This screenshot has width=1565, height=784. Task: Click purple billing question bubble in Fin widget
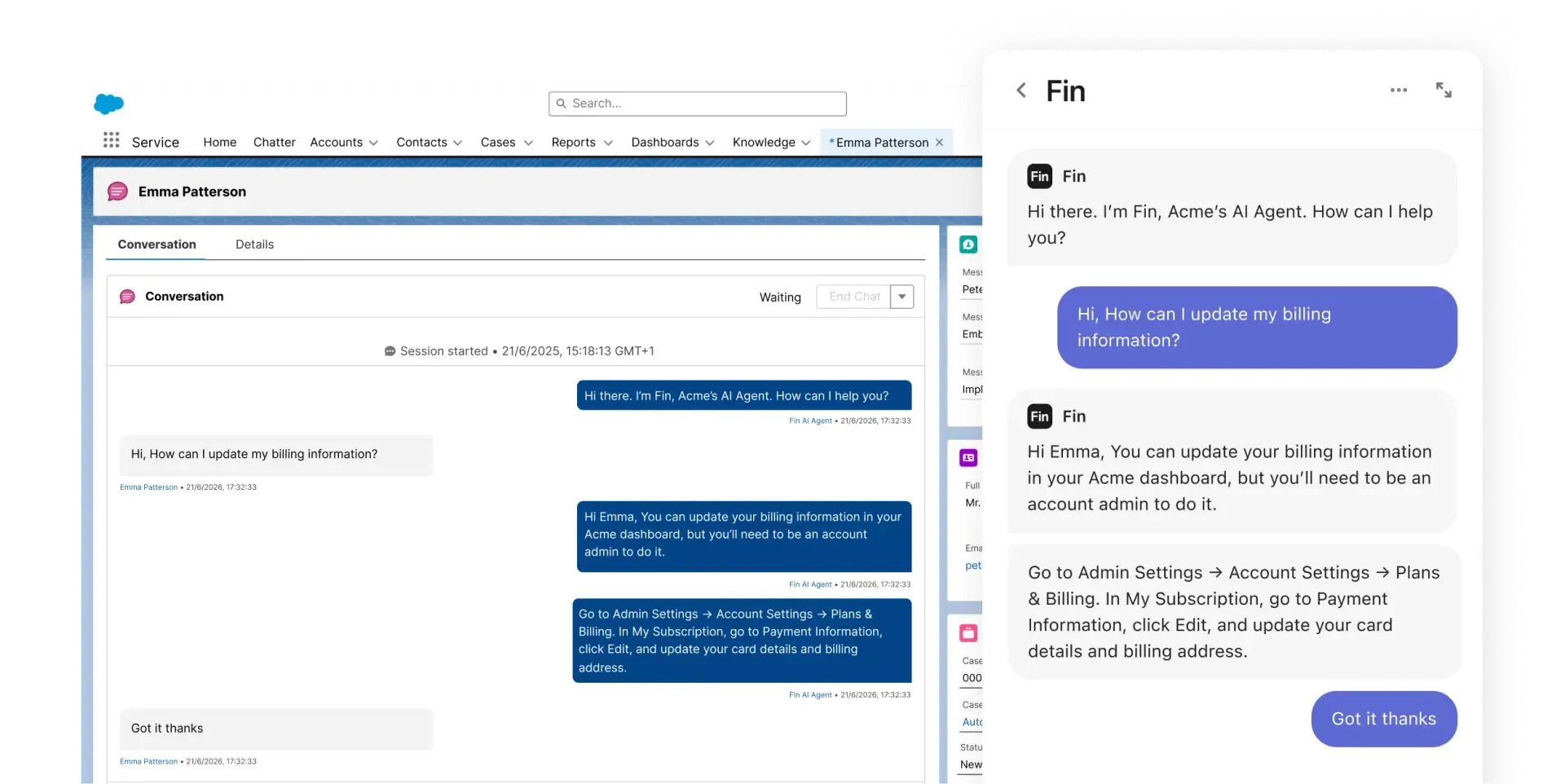click(1257, 327)
